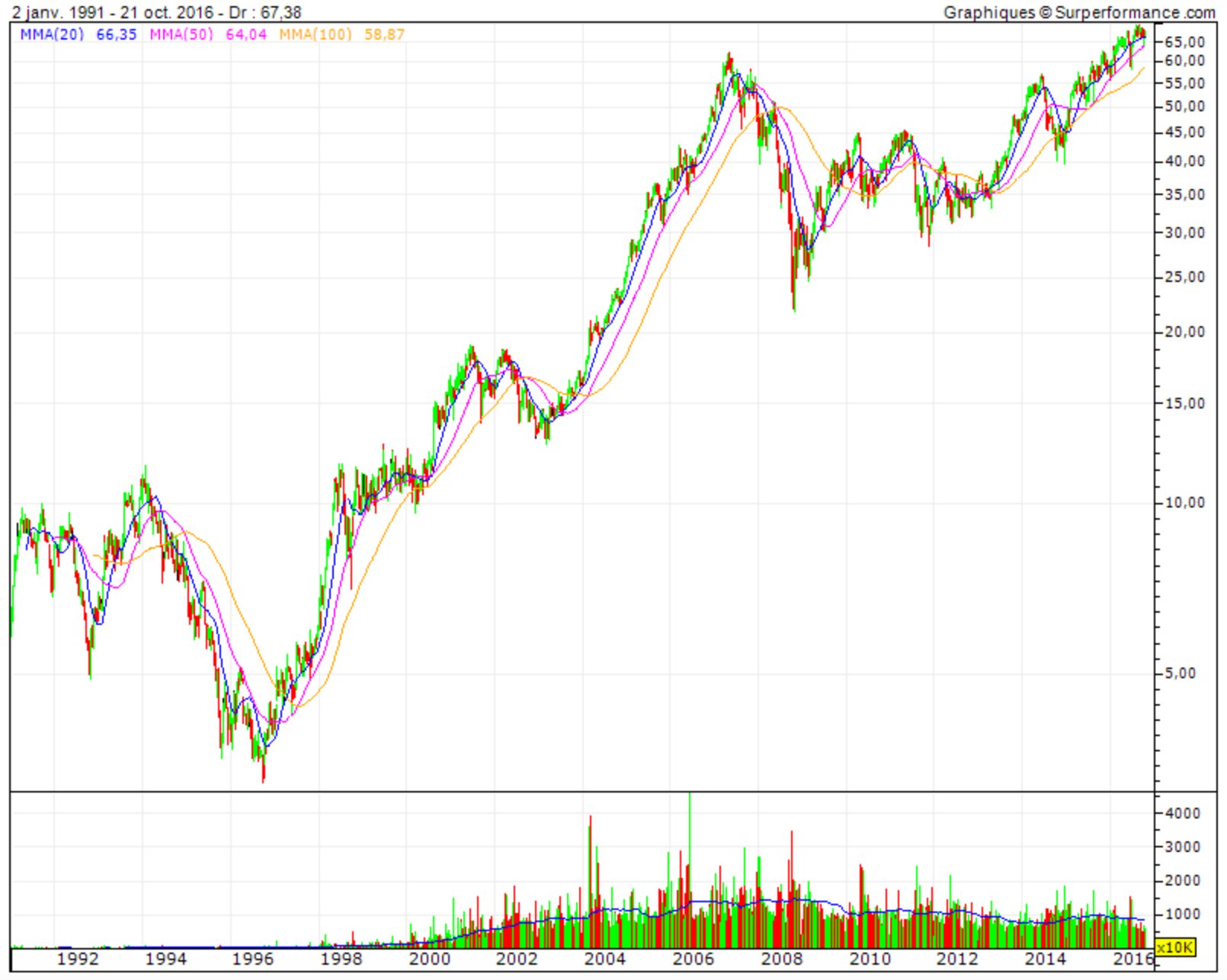Click the chart date range header text
The height and width of the screenshot is (980, 1227).
156,12
